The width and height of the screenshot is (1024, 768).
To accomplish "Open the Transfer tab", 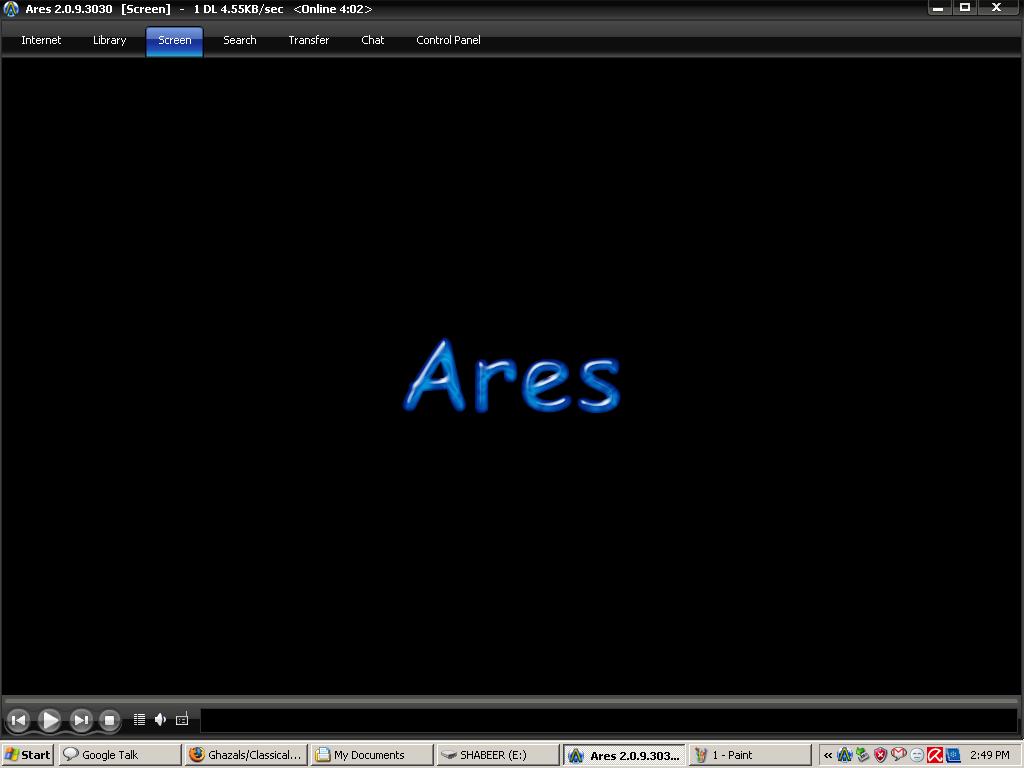I will coord(309,40).
